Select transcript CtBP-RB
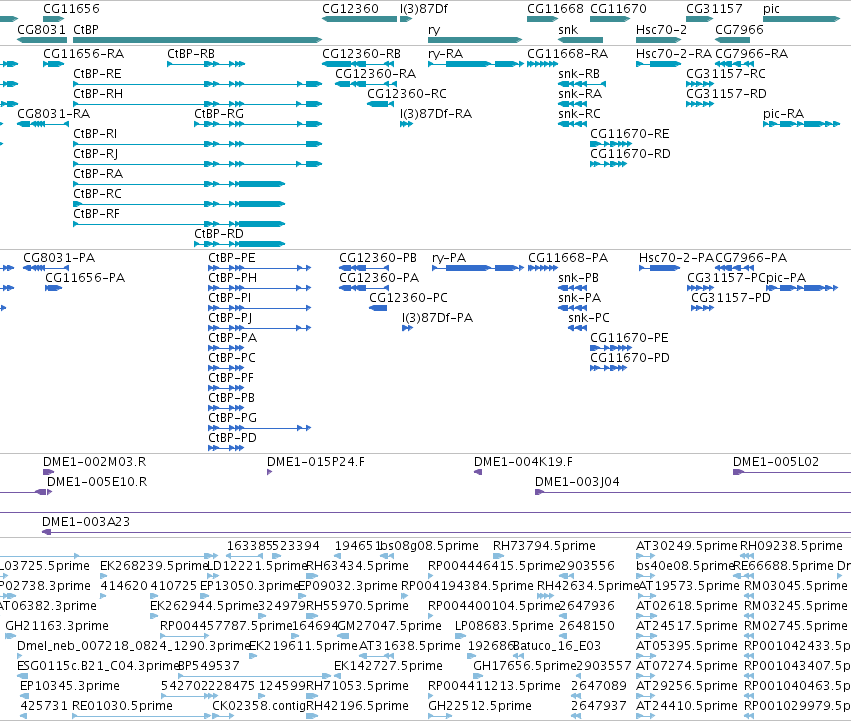Screen dimensions: 851x721 (x=206, y=64)
